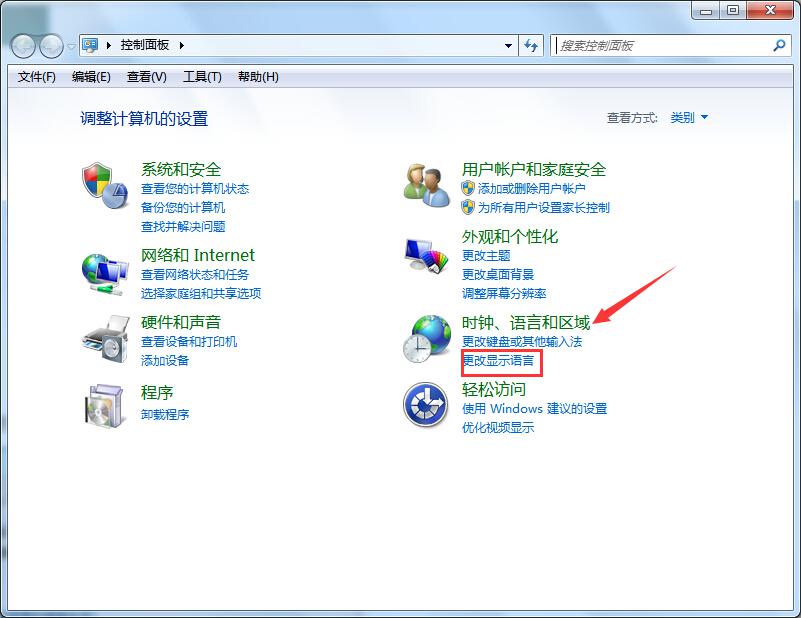Click 更改显示语言 link

498,360
